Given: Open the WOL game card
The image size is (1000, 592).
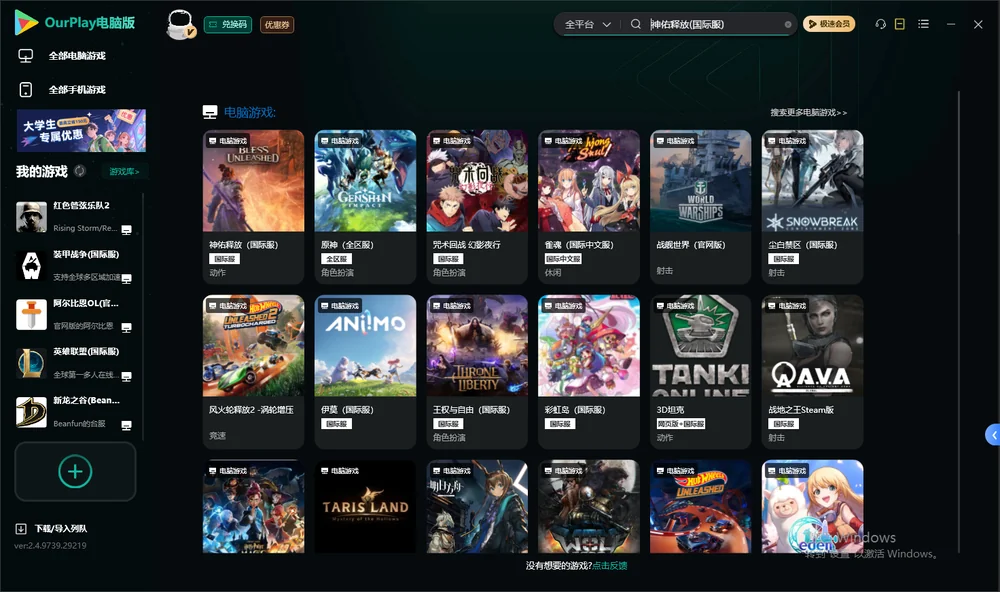Looking at the screenshot, I should pos(589,507).
